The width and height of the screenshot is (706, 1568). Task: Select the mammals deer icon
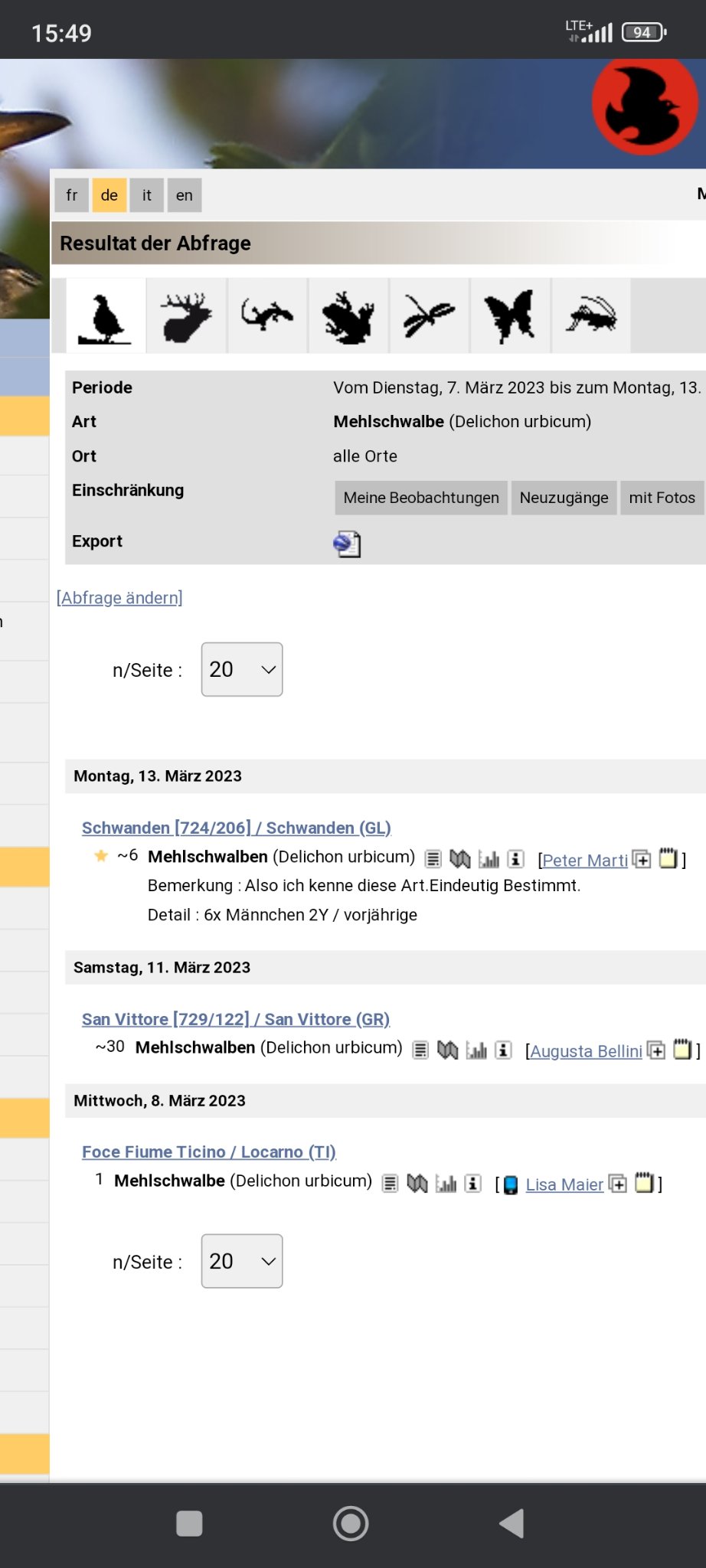(x=186, y=316)
